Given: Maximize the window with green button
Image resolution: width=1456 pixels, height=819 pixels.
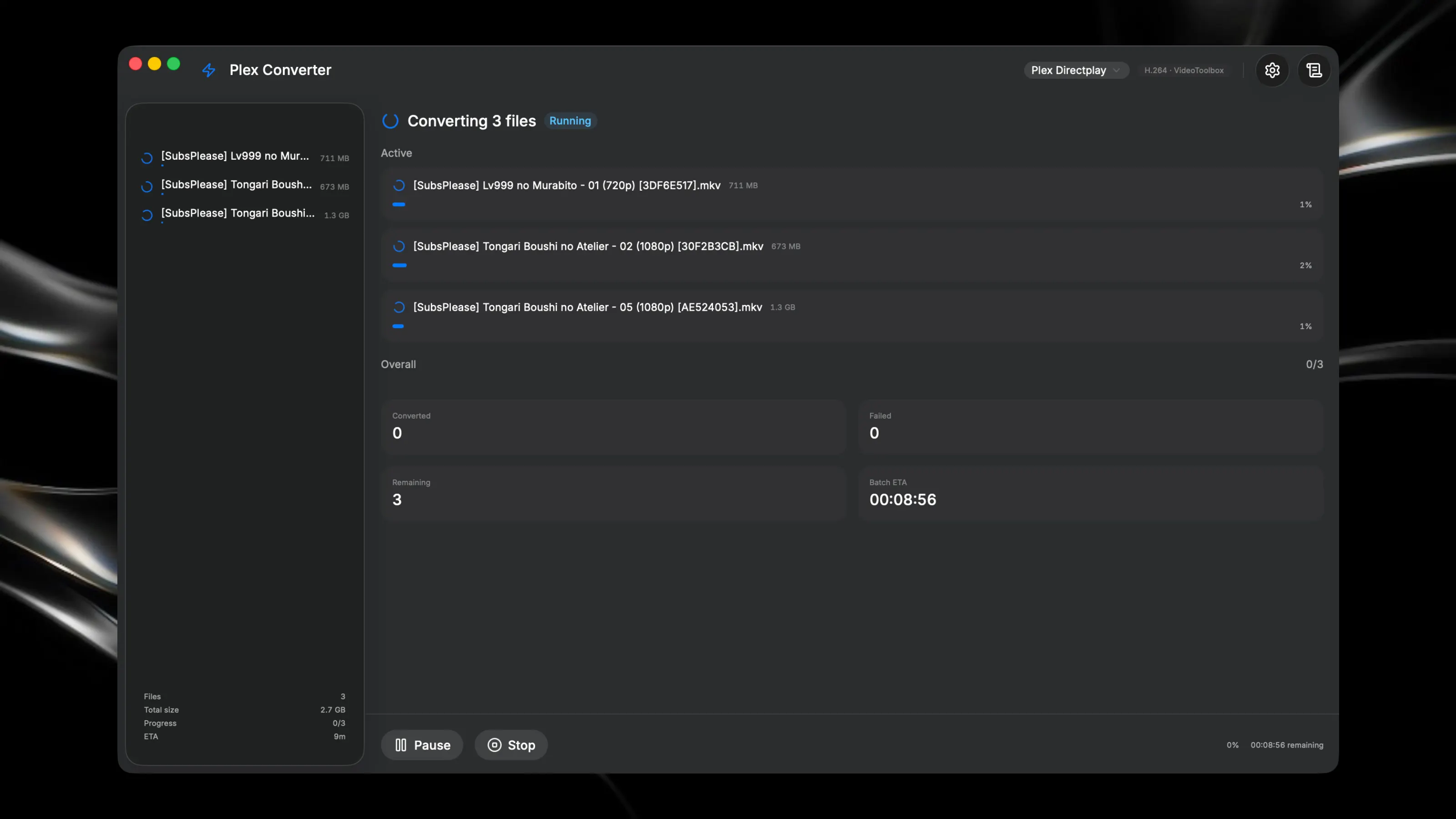Looking at the screenshot, I should (173, 63).
